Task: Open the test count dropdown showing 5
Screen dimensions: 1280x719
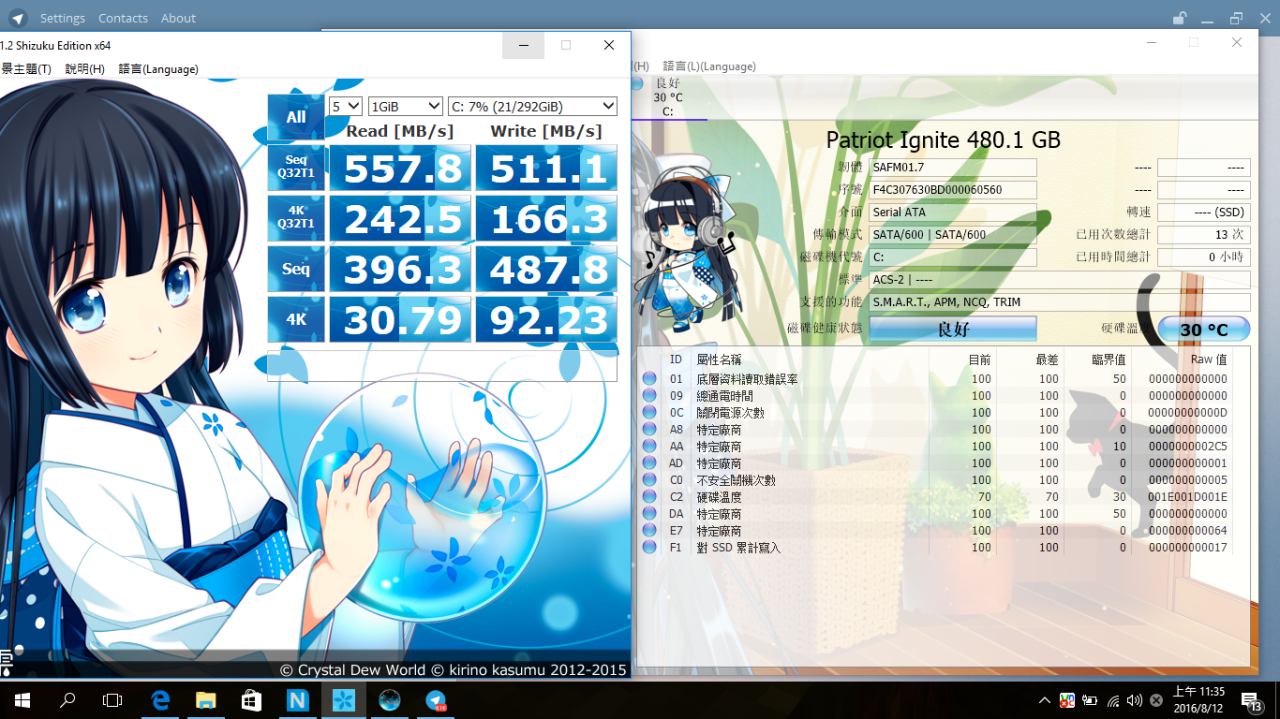Action: pos(345,106)
